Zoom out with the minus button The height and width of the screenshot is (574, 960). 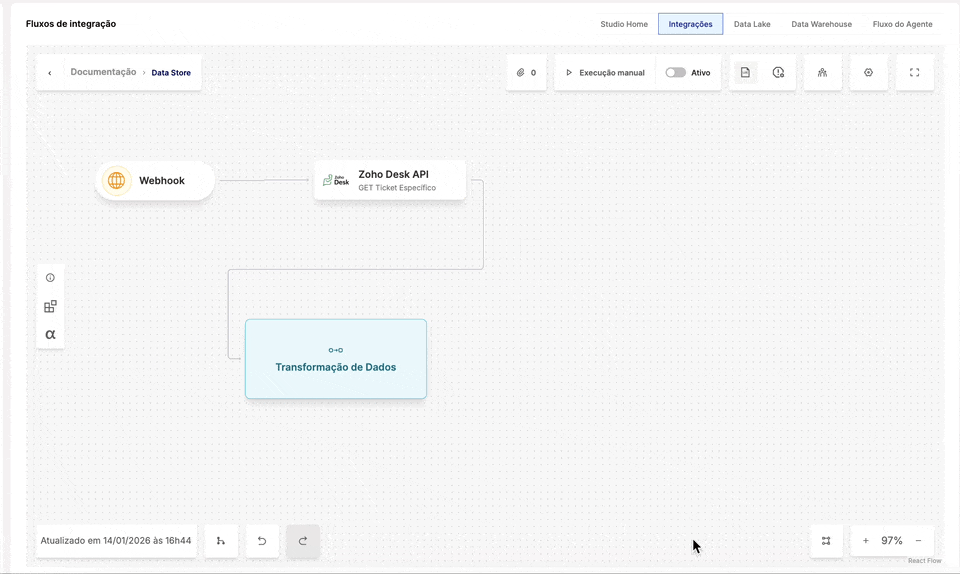918,541
